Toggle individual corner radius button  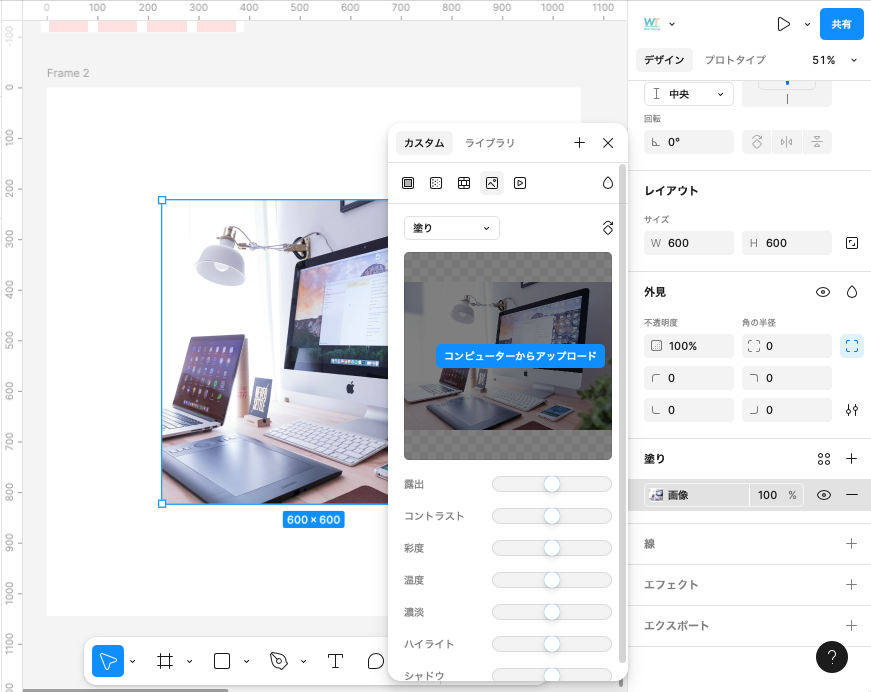[x=852, y=346]
